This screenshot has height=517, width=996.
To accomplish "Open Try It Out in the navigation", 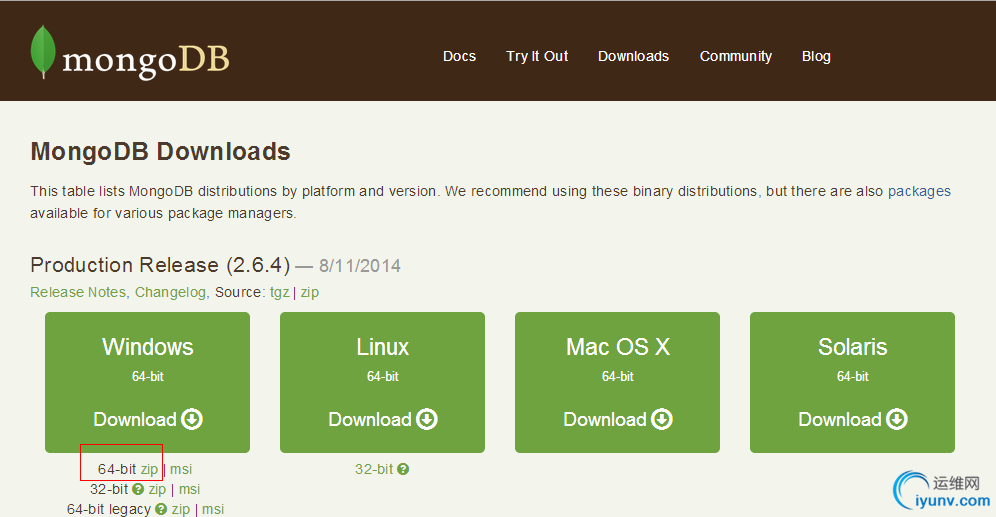I will pyautogui.click(x=537, y=56).
